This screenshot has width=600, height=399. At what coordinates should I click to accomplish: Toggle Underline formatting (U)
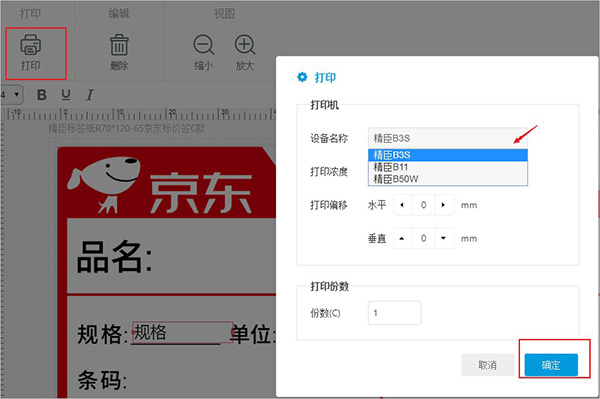[66, 94]
